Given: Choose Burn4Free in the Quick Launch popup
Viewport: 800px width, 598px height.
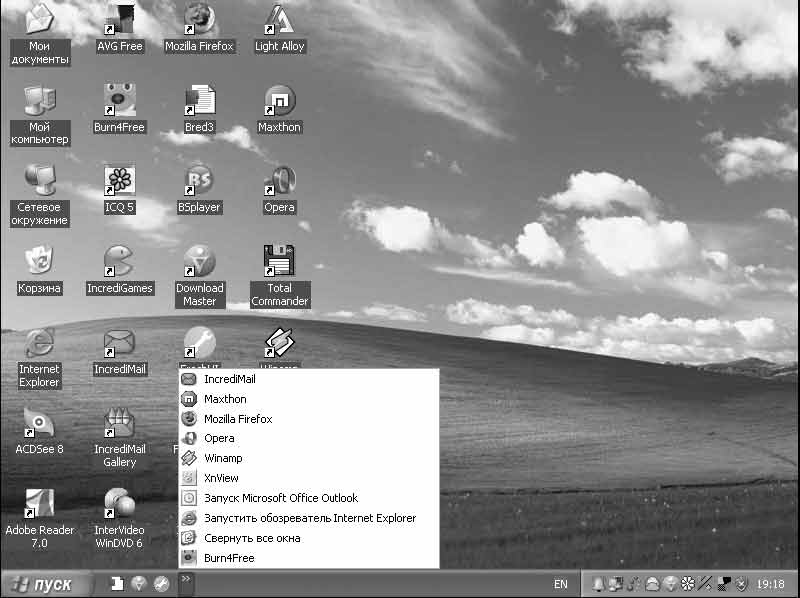Looking at the screenshot, I should coord(309,558).
